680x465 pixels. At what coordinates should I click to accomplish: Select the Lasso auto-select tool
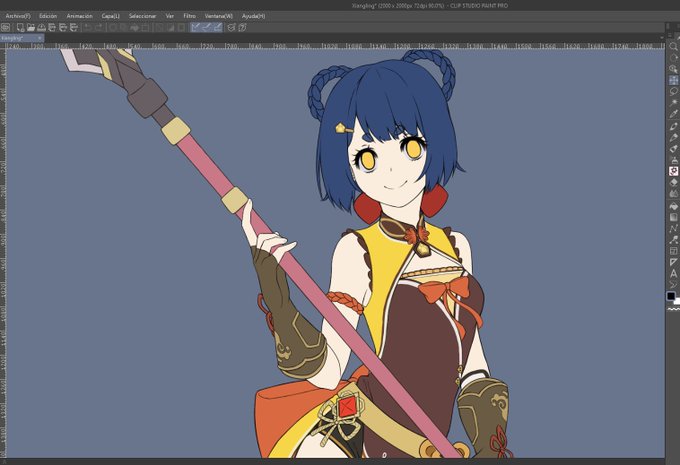(x=673, y=92)
